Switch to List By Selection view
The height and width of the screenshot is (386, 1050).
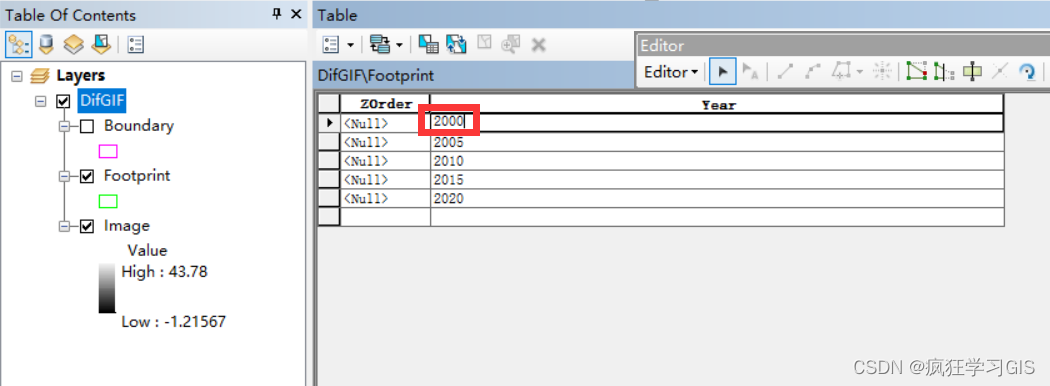click(101, 45)
